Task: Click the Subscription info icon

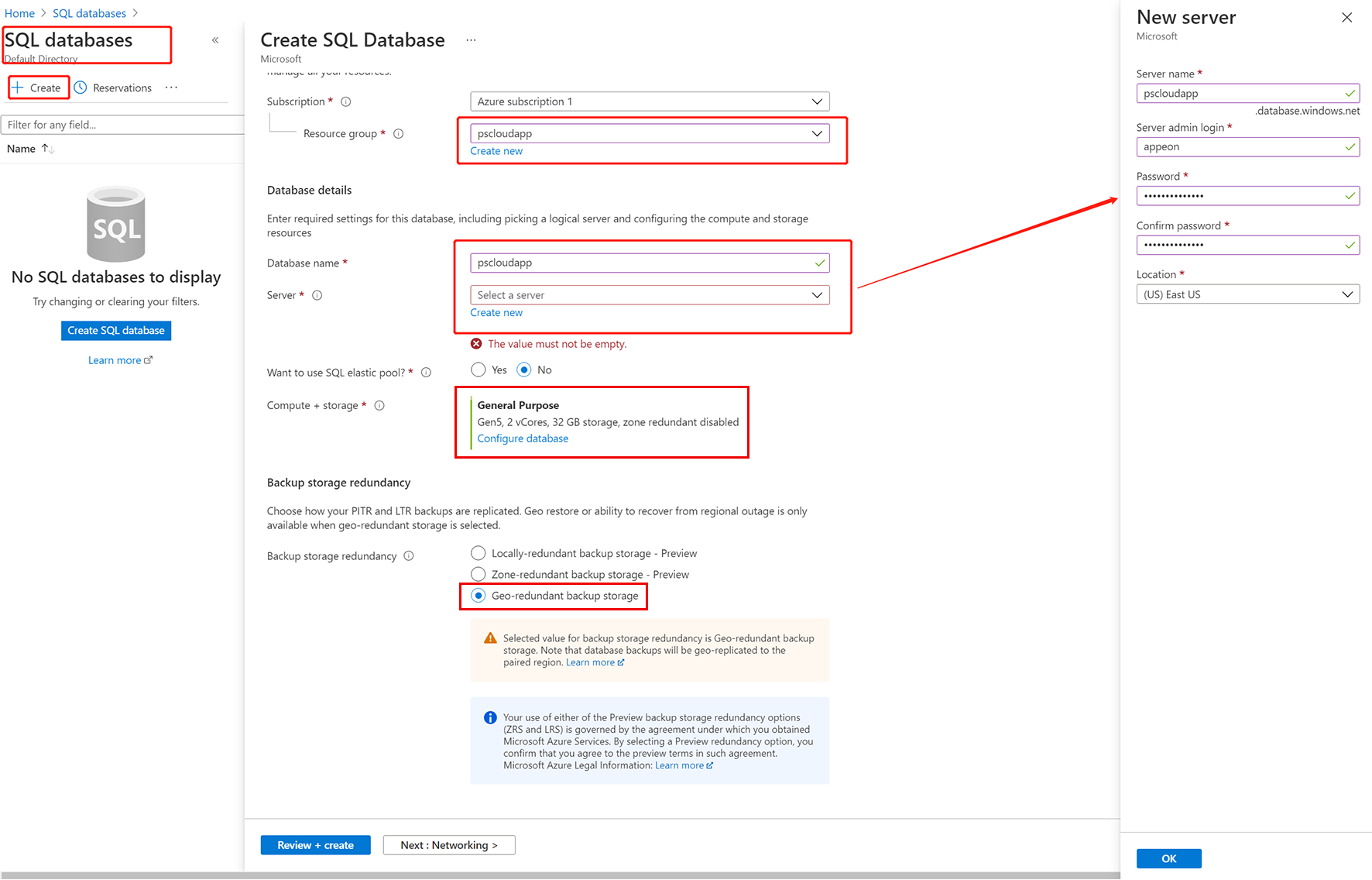Action: (346, 101)
